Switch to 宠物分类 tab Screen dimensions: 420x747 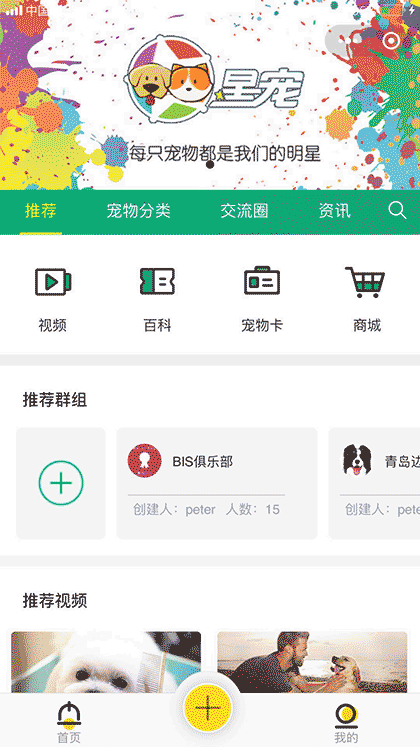(138, 211)
